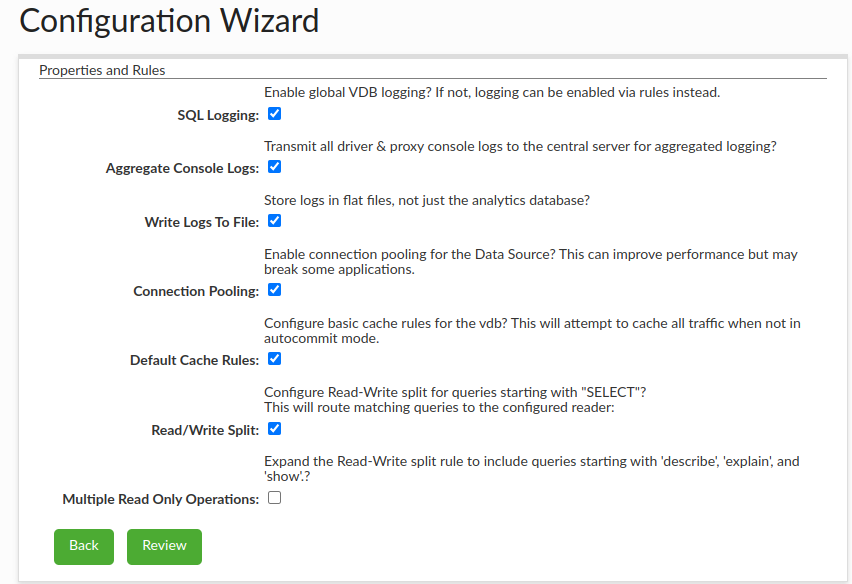Click the 'Read/Write Split:' label text
This screenshot has width=852, height=584.
[204, 431]
